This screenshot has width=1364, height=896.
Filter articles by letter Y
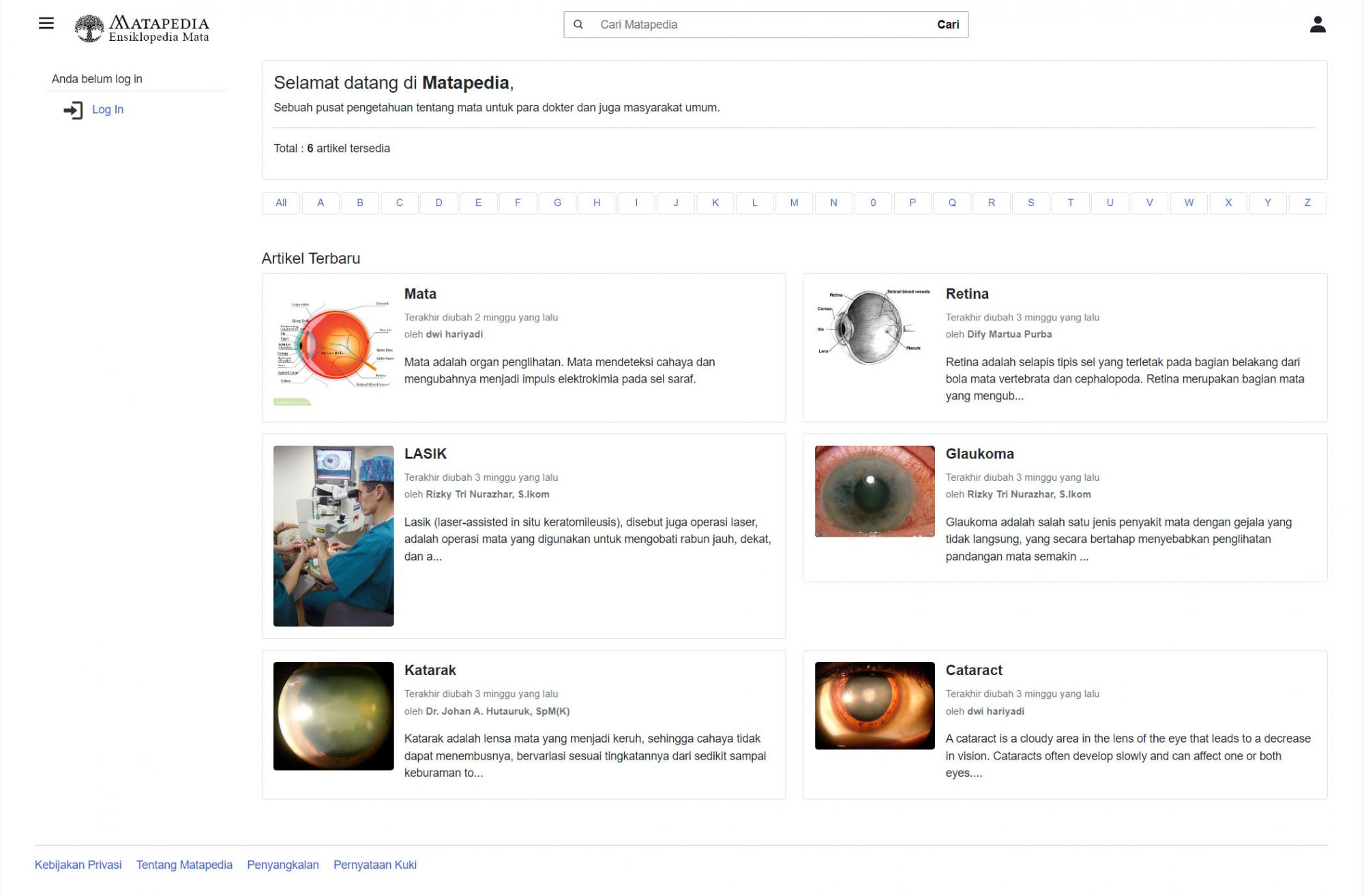[1268, 203]
